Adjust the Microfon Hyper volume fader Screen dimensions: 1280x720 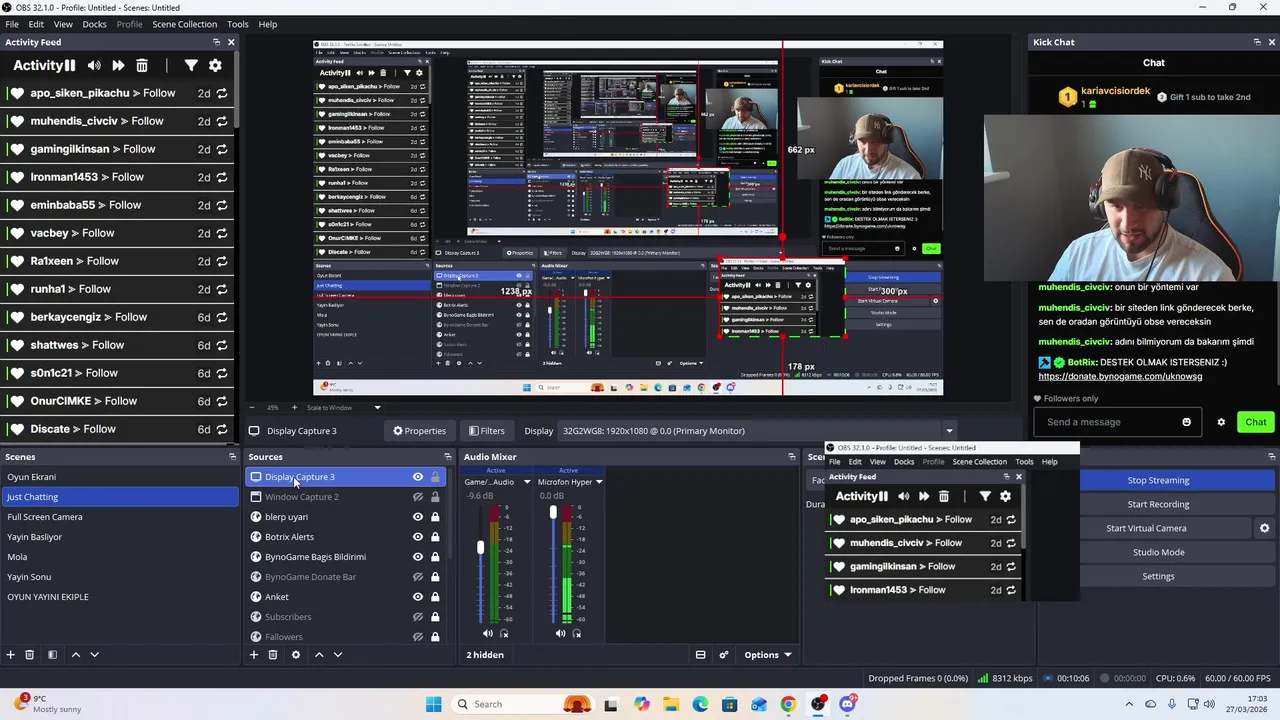tap(553, 512)
